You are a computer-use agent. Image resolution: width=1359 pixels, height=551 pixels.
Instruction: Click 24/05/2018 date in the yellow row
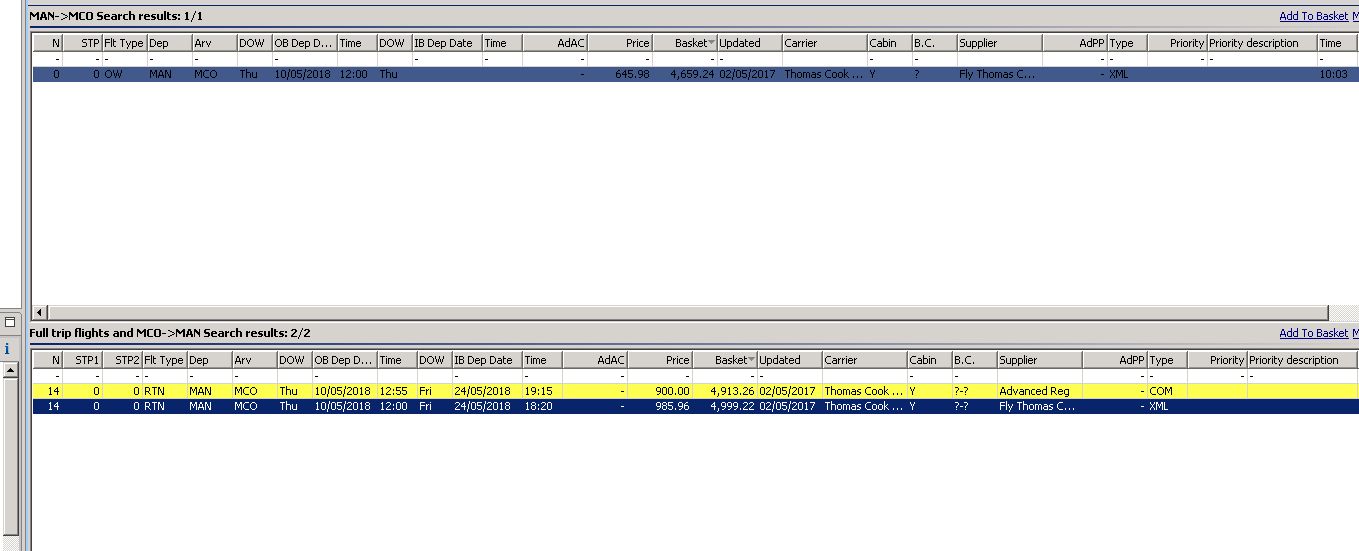tap(482, 391)
